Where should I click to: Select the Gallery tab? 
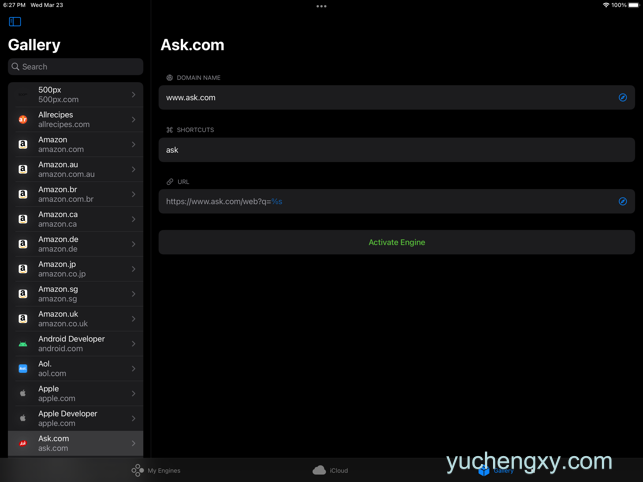496,470
